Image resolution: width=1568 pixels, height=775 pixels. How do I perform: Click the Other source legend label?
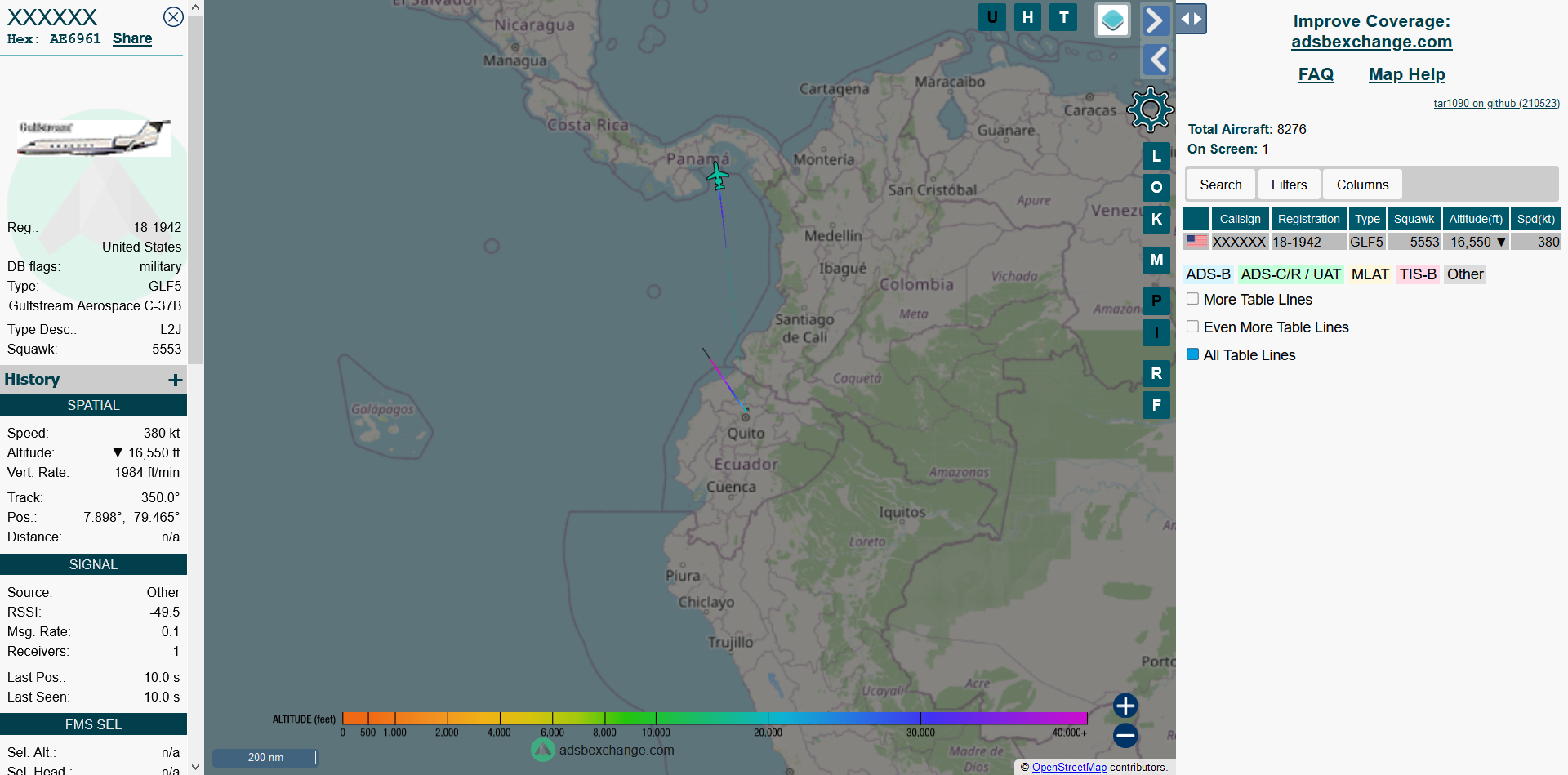tap(1465, 274)
